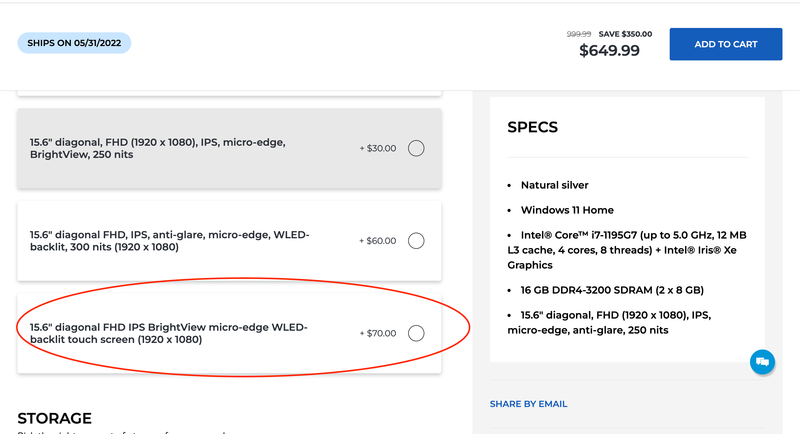Screen dimensions: 800x434
Task: Click the SPECS heading
Action: tap(532, 127)
